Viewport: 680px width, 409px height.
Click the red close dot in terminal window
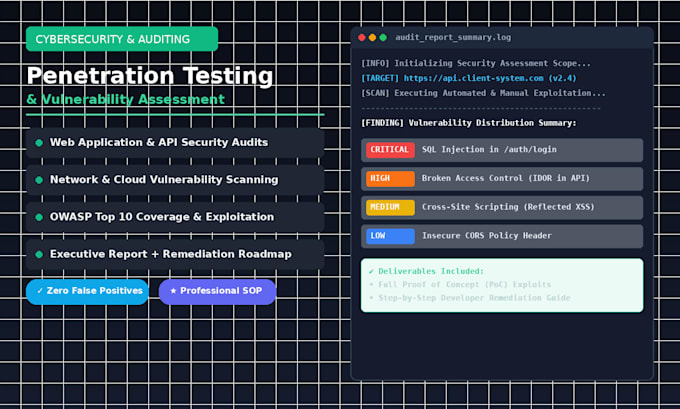click(x=362, y=38)
